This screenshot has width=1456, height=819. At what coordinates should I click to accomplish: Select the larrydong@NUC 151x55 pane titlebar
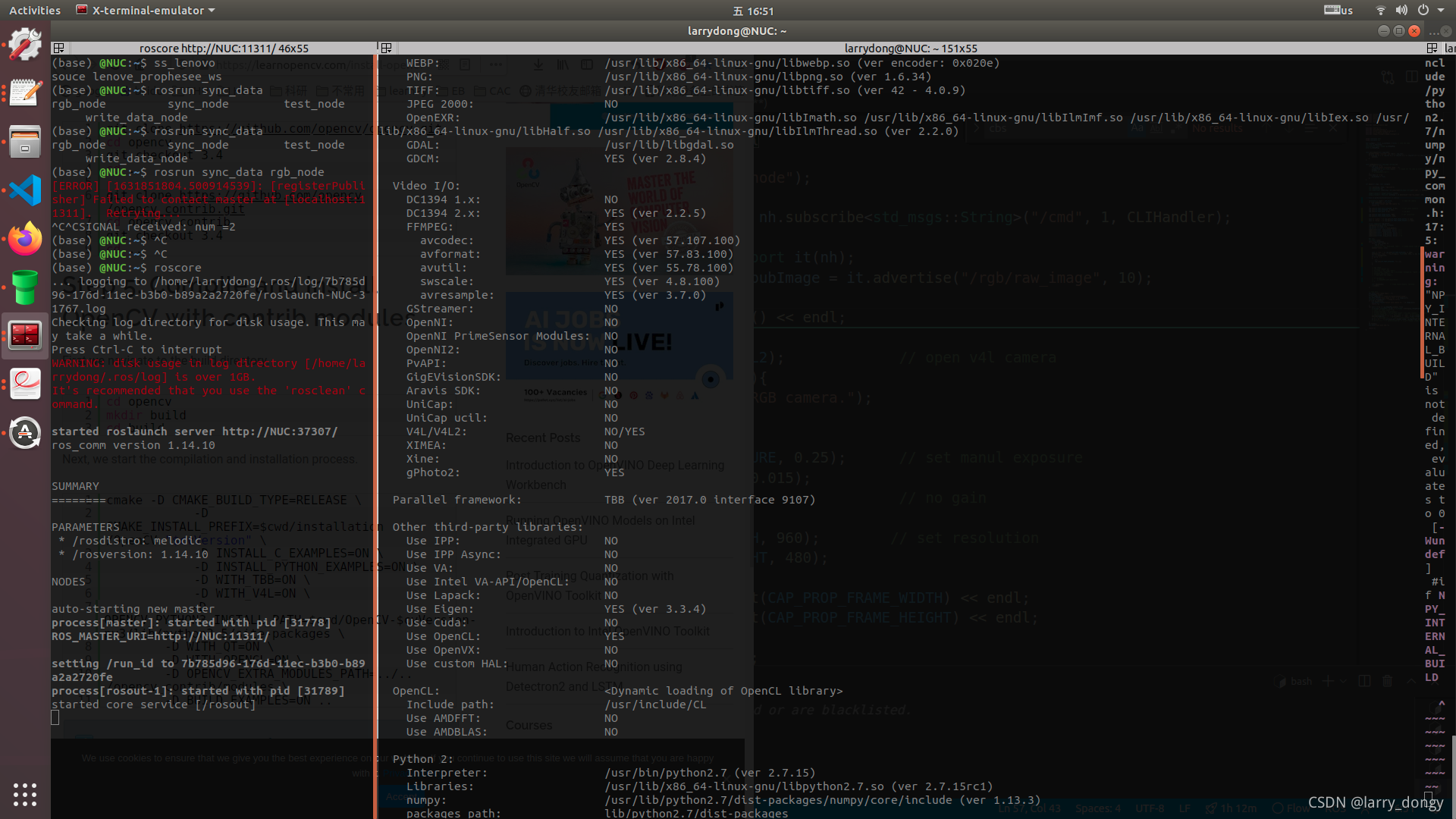point(910,48)
